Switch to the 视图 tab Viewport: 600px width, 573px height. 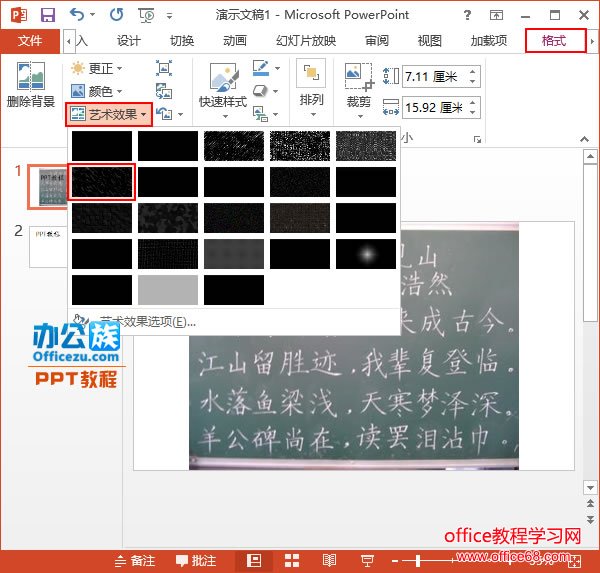[430, 41]
